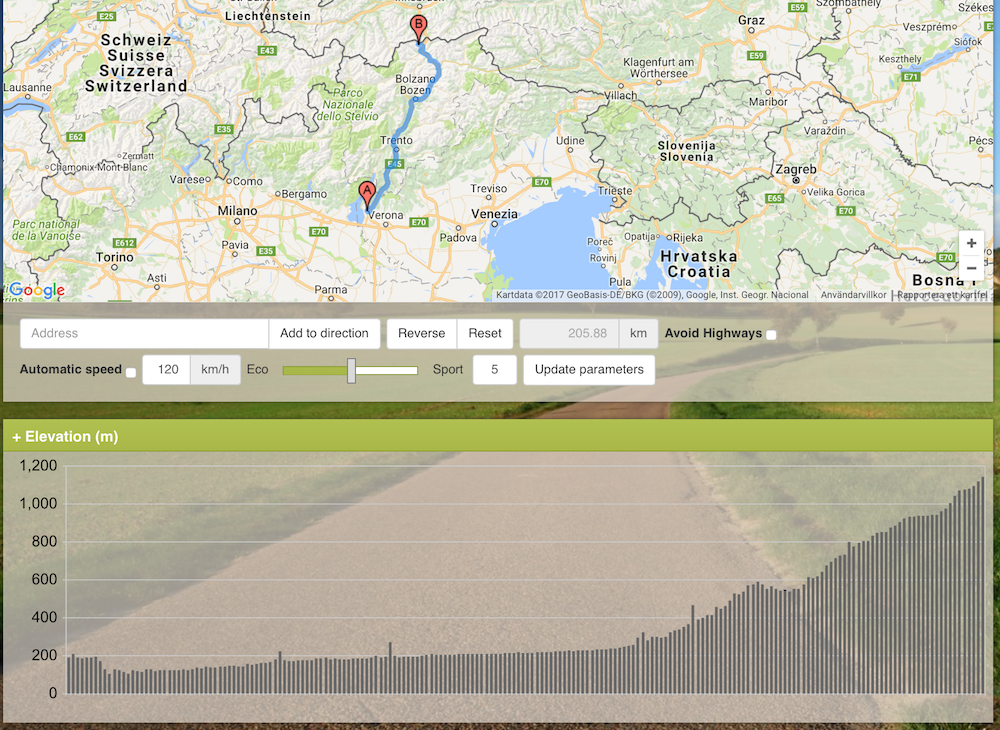Reset the route

coord(485,334)
